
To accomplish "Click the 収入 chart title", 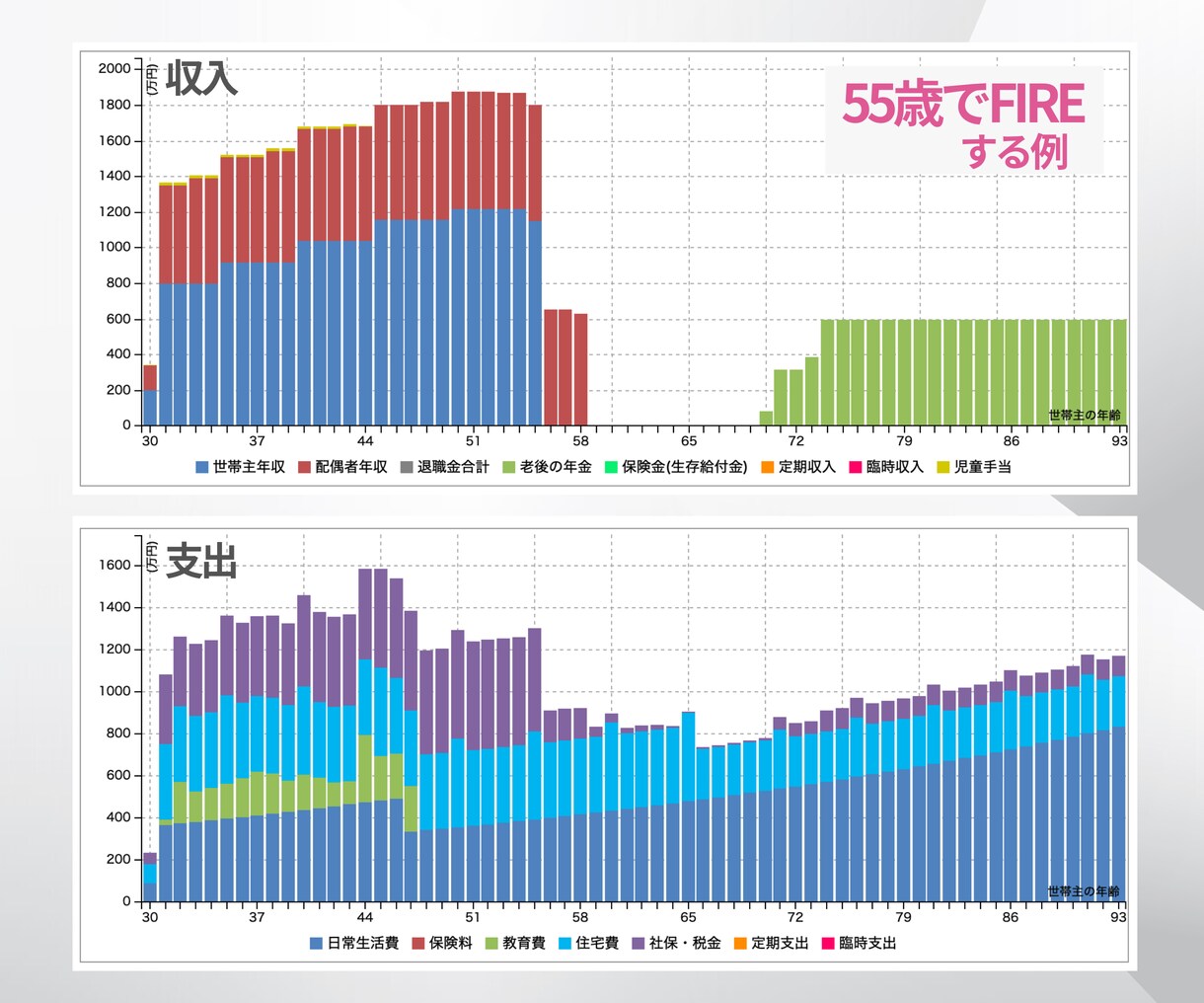I will pos(201,79).
